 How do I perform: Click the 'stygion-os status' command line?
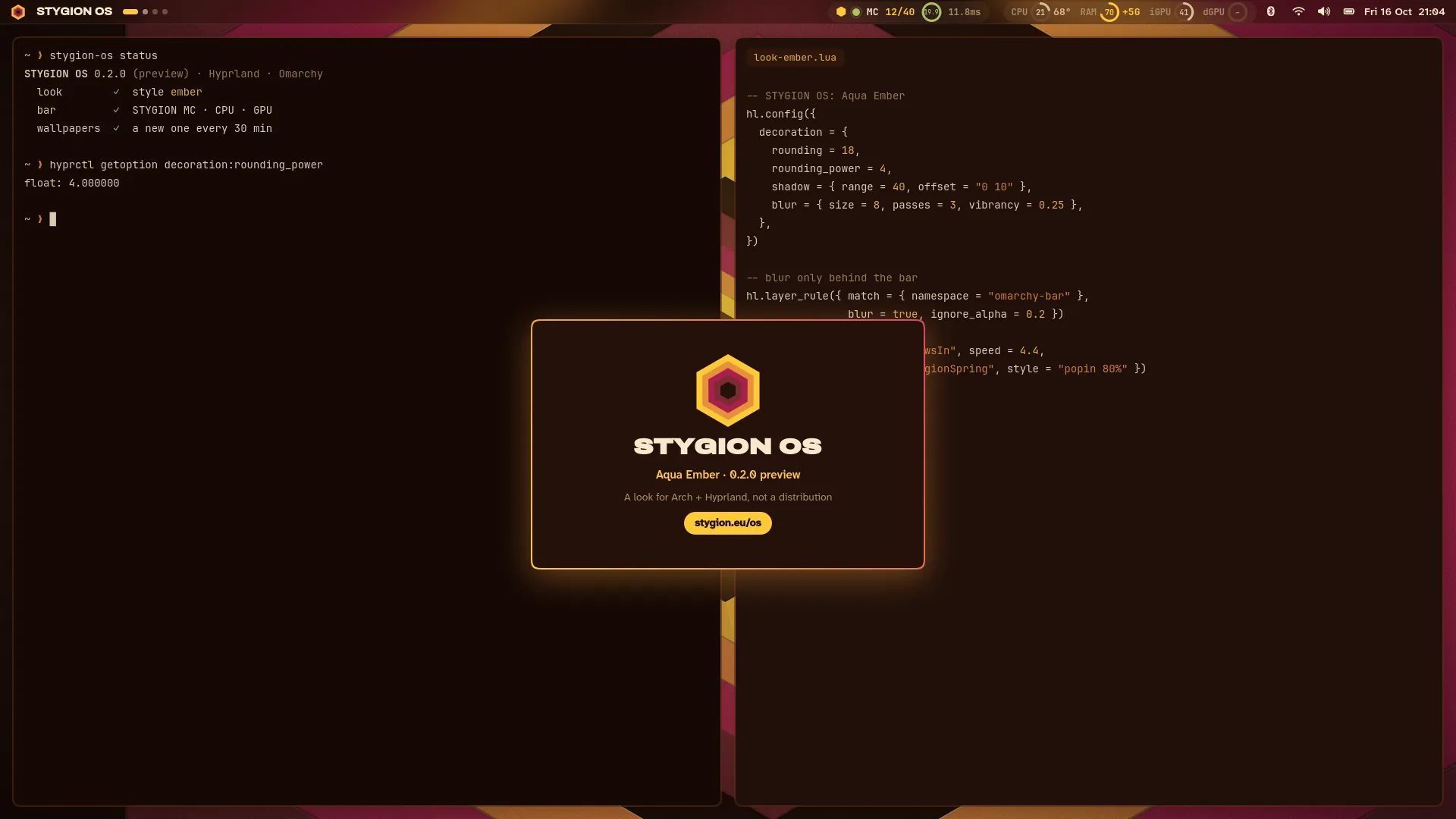coord(104,55)
